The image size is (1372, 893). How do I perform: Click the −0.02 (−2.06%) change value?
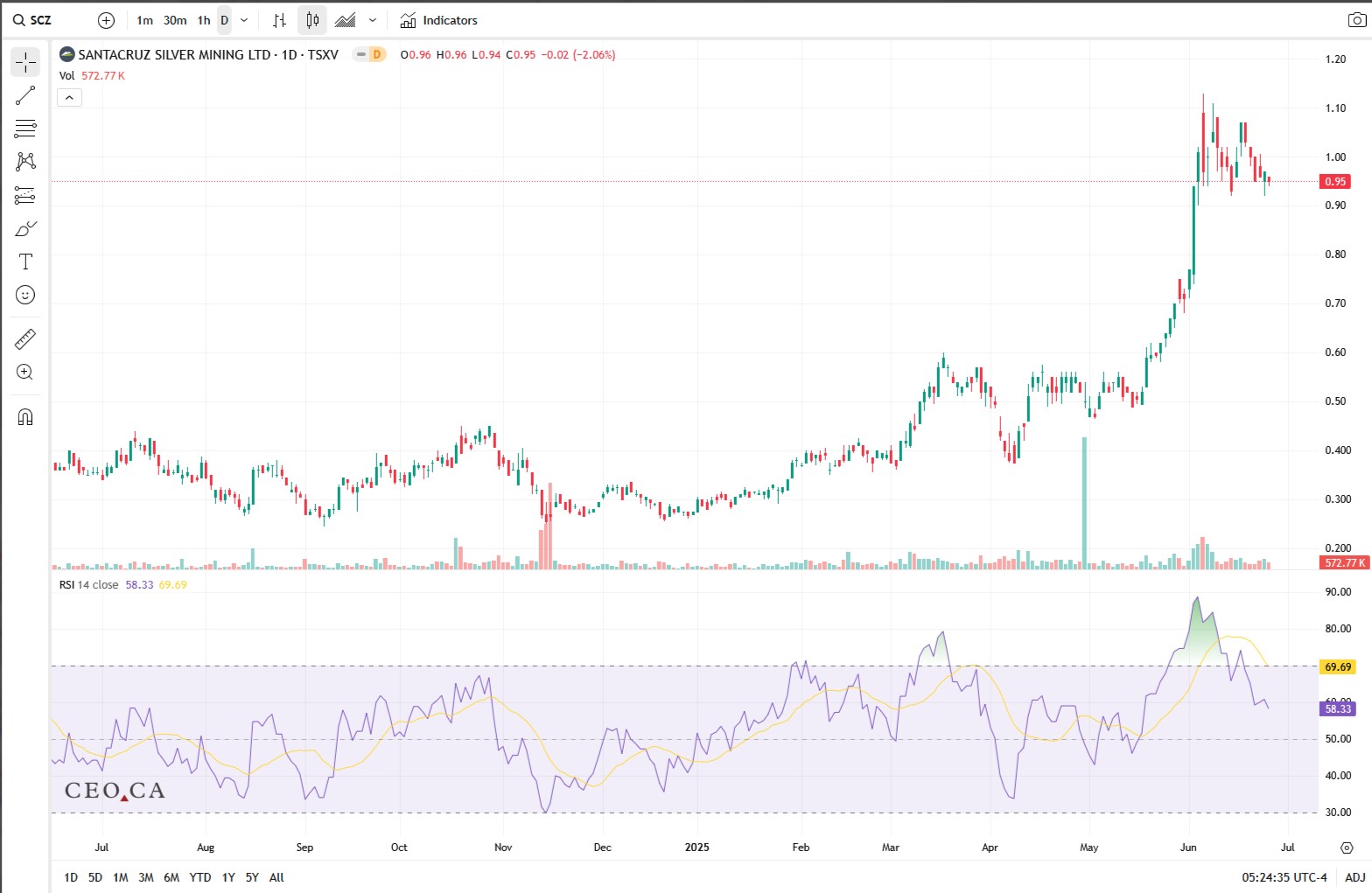click(578, 54)
